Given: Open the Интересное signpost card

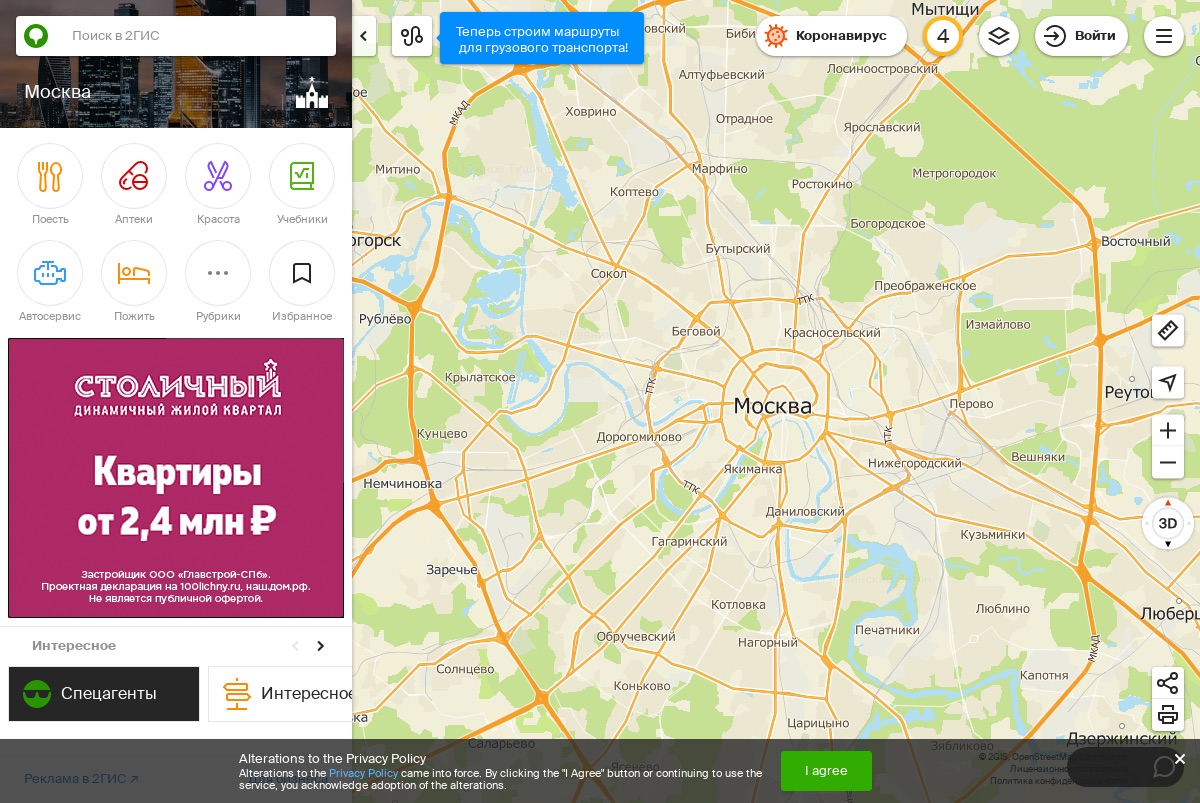Looking at the screenshot, I should click(280, 694).
